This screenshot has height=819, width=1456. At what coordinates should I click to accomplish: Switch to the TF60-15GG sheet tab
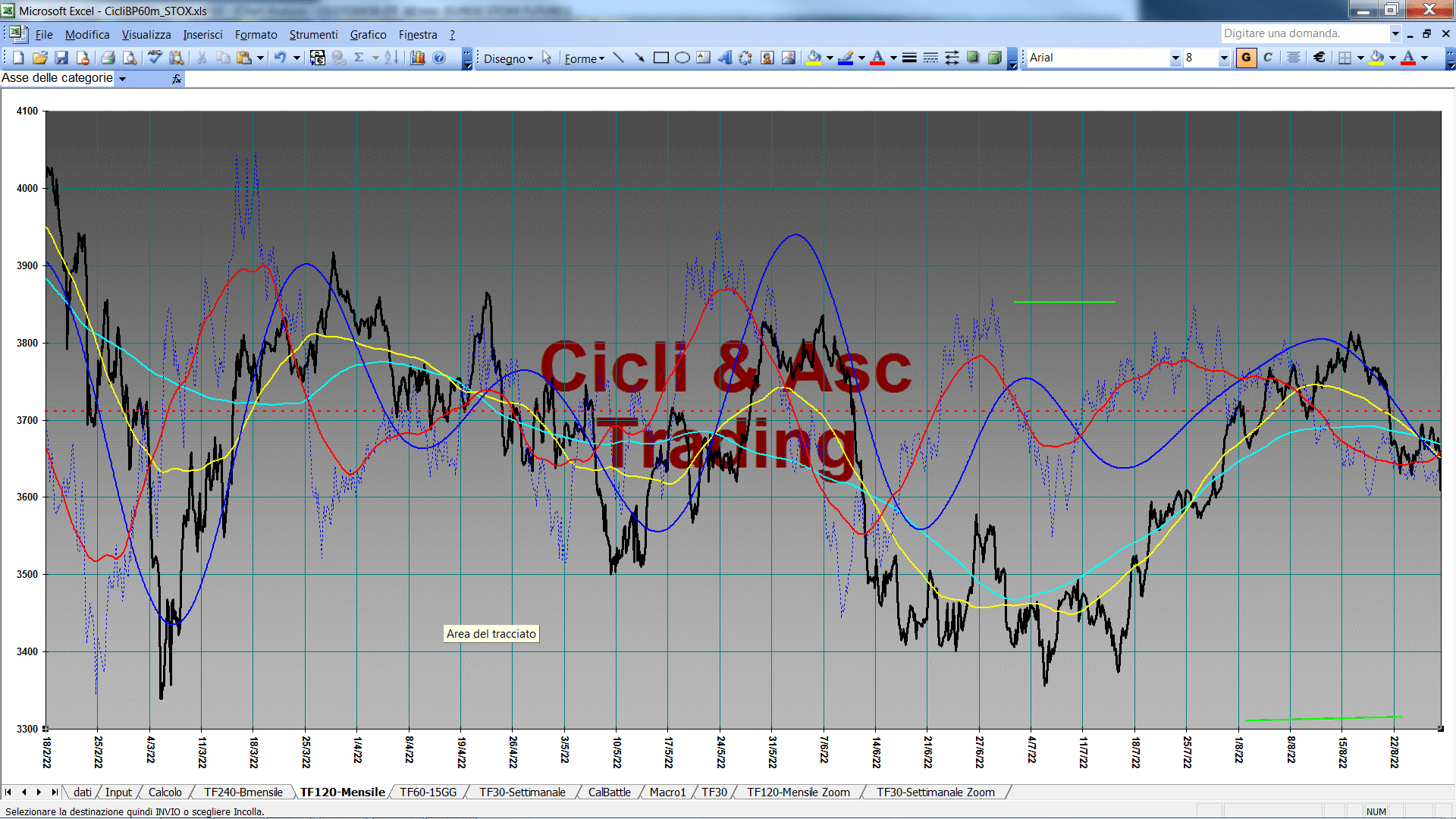(x=428, y=792)
